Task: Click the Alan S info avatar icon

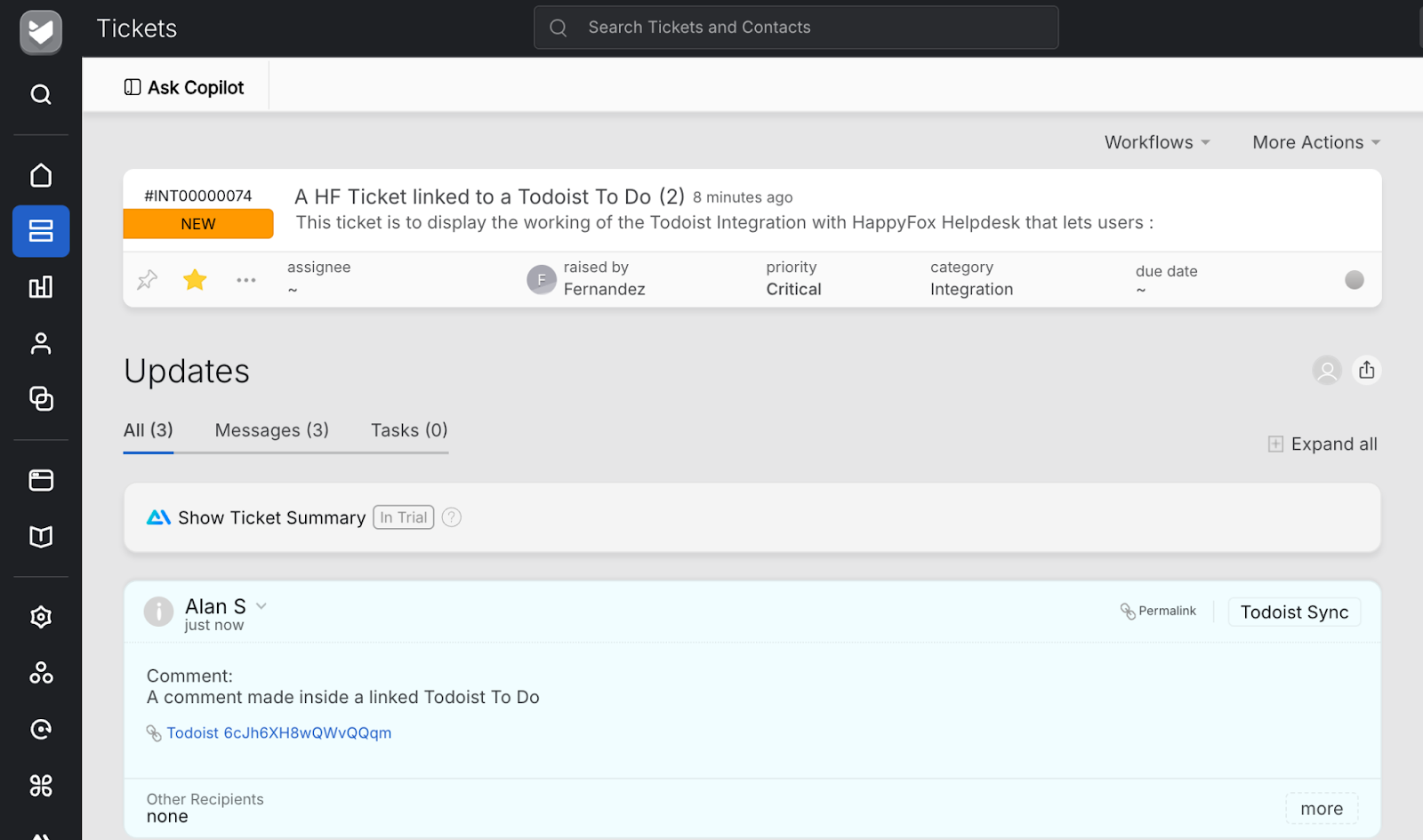Action: click(x=158, y=612)
